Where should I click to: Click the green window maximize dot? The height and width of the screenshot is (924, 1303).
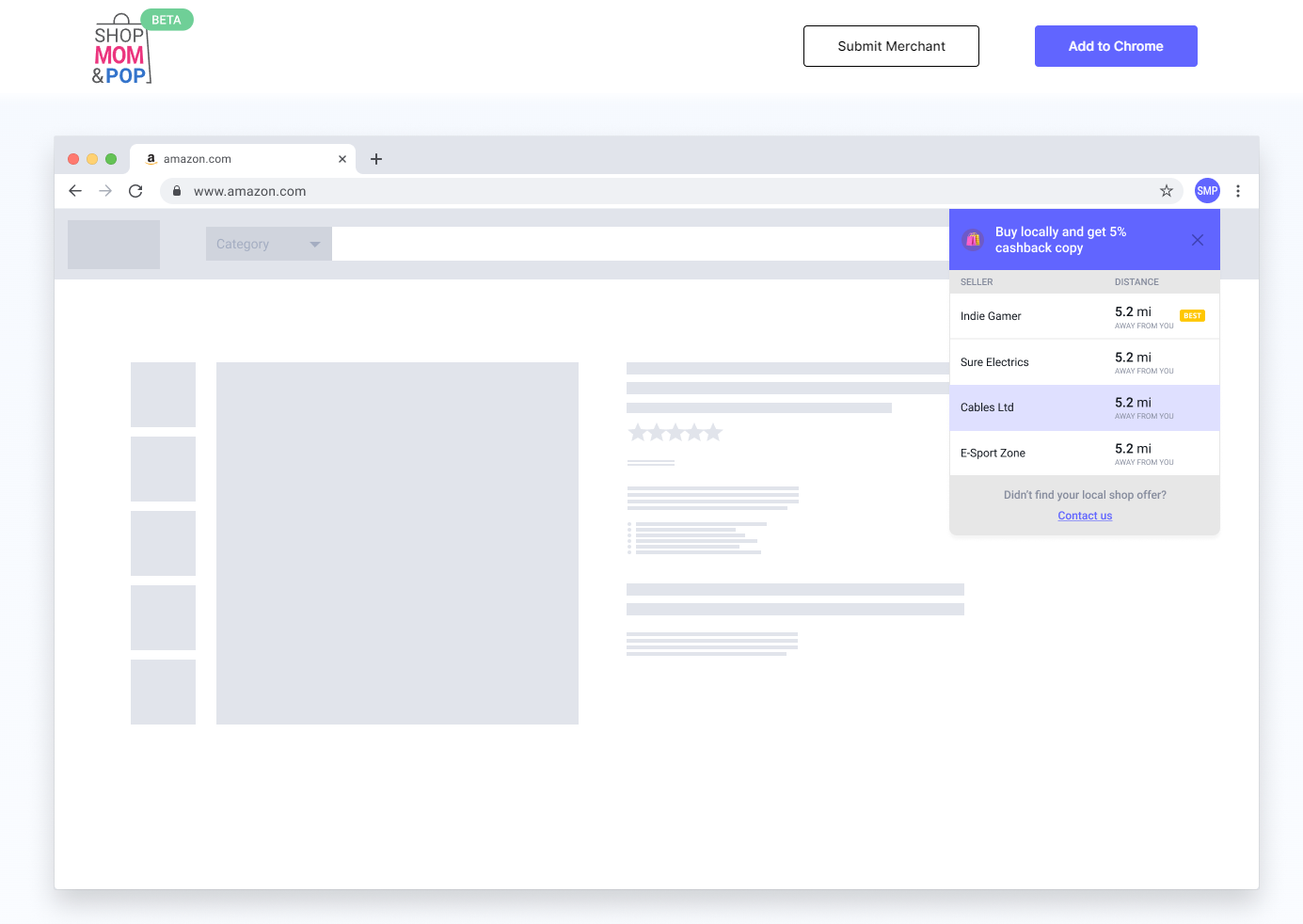click(111, 159)
